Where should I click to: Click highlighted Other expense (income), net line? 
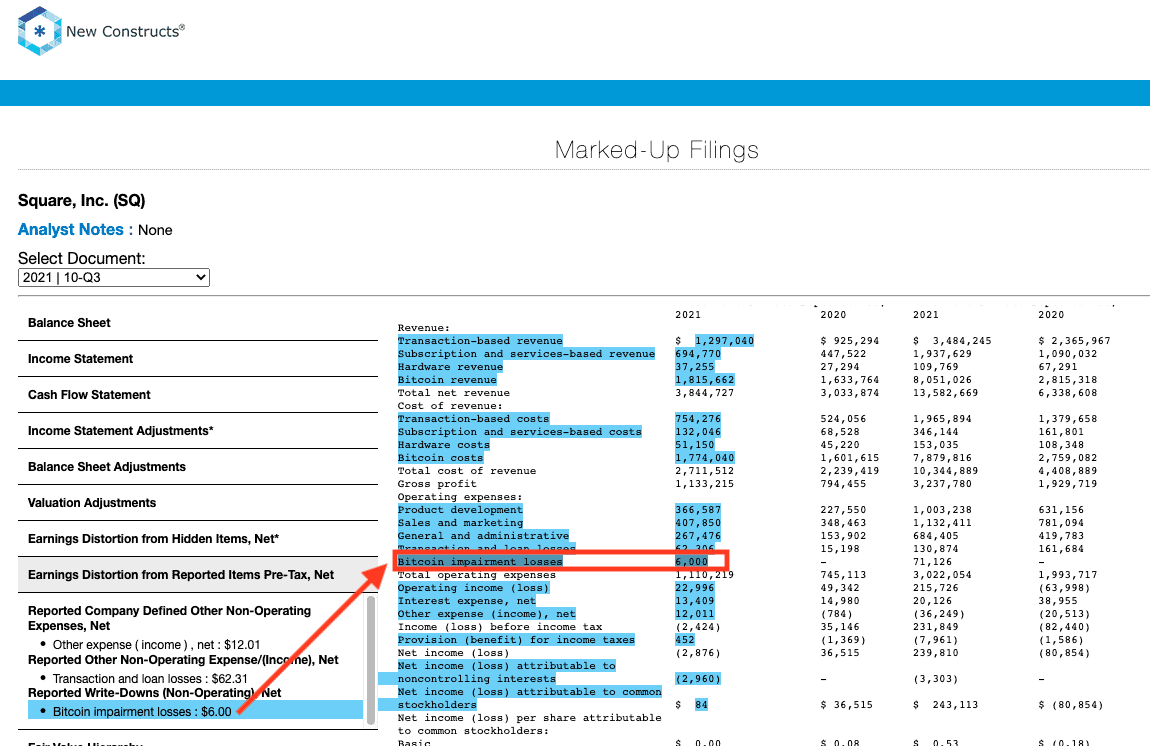tap(486, 614)
